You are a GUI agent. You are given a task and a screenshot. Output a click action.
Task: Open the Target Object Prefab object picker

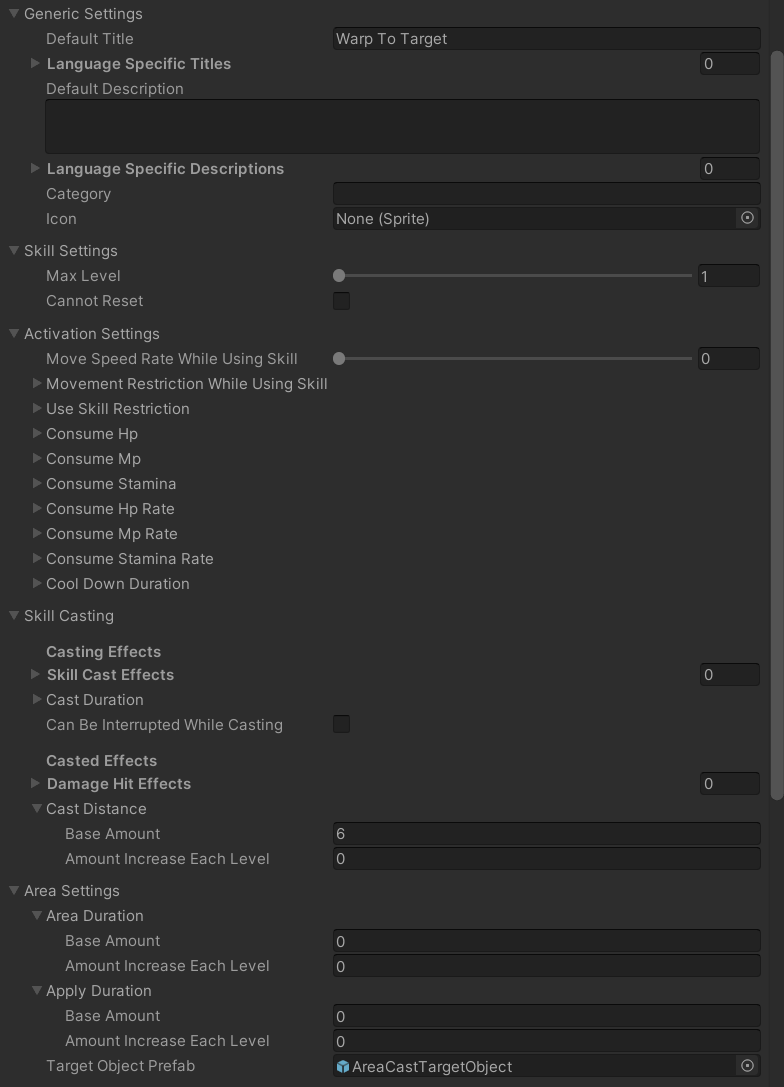pyautogui.click(x=748, y=1066)
